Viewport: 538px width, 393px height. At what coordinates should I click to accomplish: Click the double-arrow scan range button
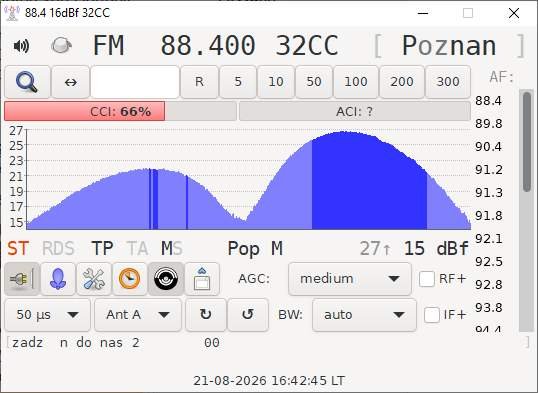[71, 82]
